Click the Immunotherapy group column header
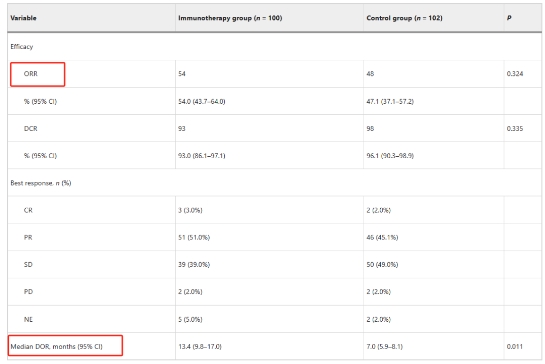This screenshot has height=364, width=545. 230,18
